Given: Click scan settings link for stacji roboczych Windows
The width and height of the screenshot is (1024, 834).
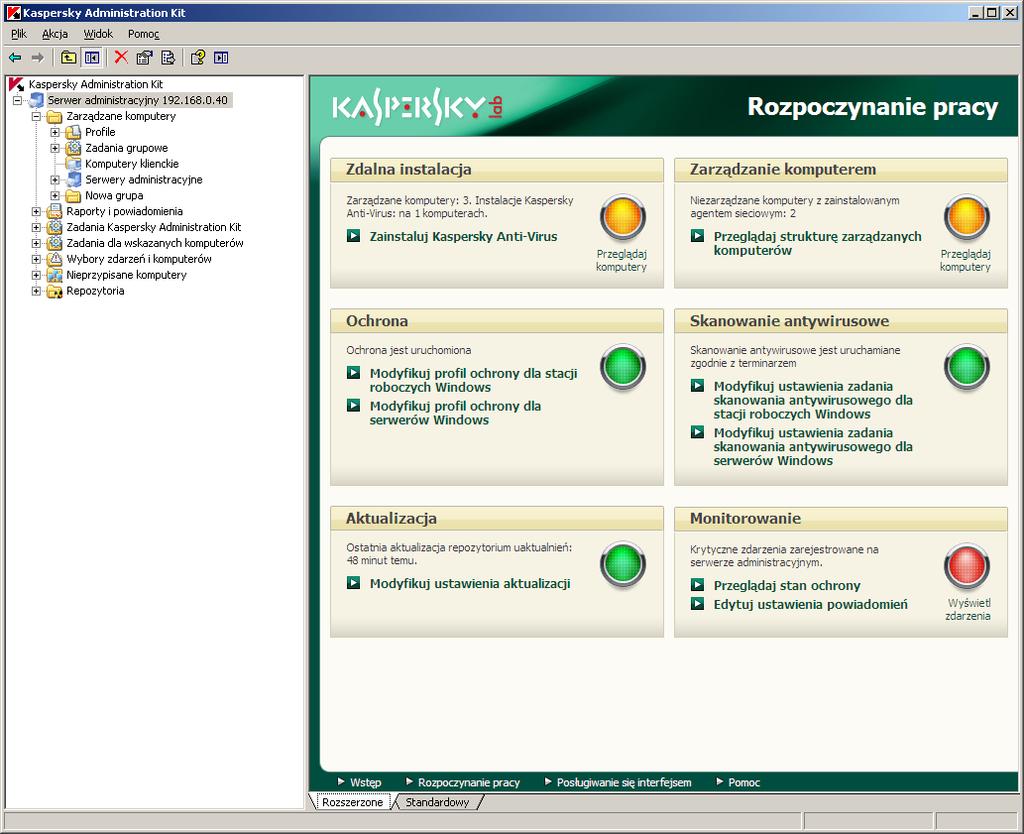Looking at the screenshot, I should click(x=813, y=400).
